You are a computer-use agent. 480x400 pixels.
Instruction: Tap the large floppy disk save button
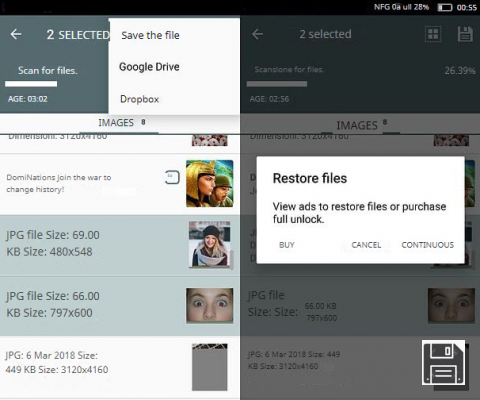(x=443, y=362)
